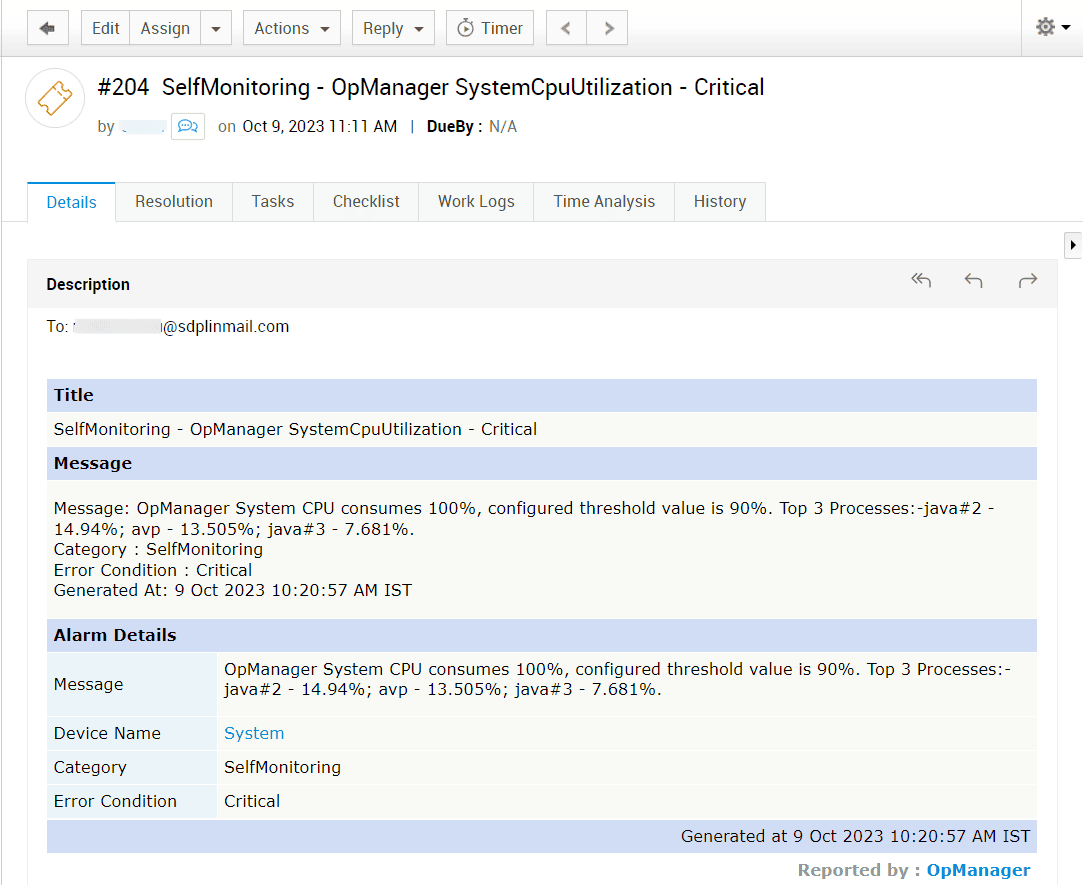Open the System device name link
Viewport: 1083px width, 885px height.
coord(253,733)
